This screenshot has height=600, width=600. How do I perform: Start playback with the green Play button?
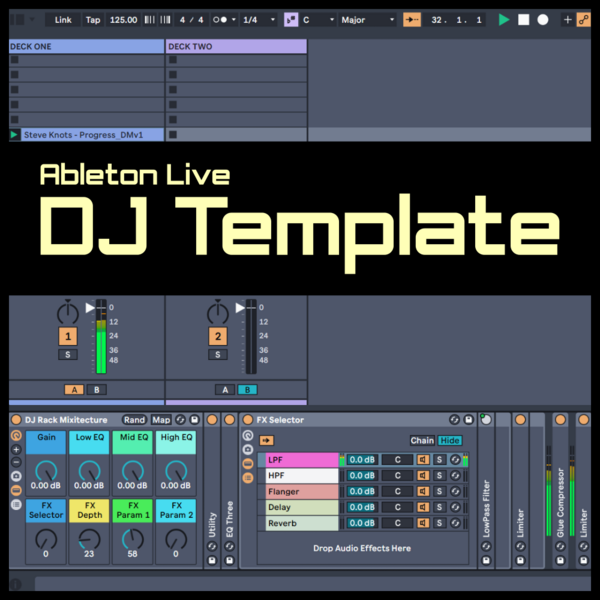pyautogui.click(x=504, y=20)
